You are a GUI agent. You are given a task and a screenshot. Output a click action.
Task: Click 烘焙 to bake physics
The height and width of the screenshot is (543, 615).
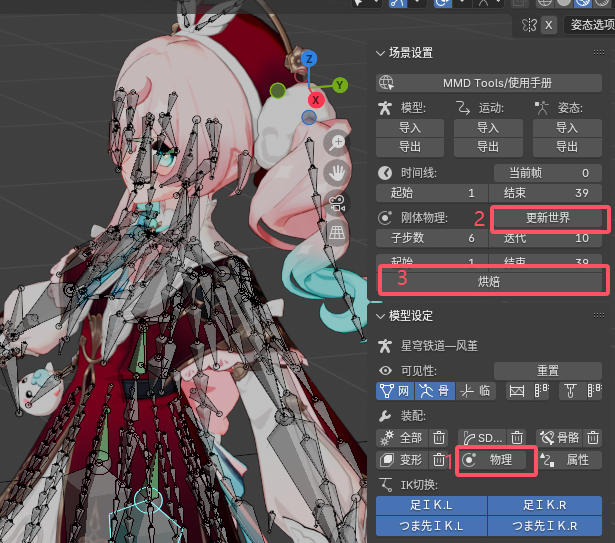coord(489,282)
